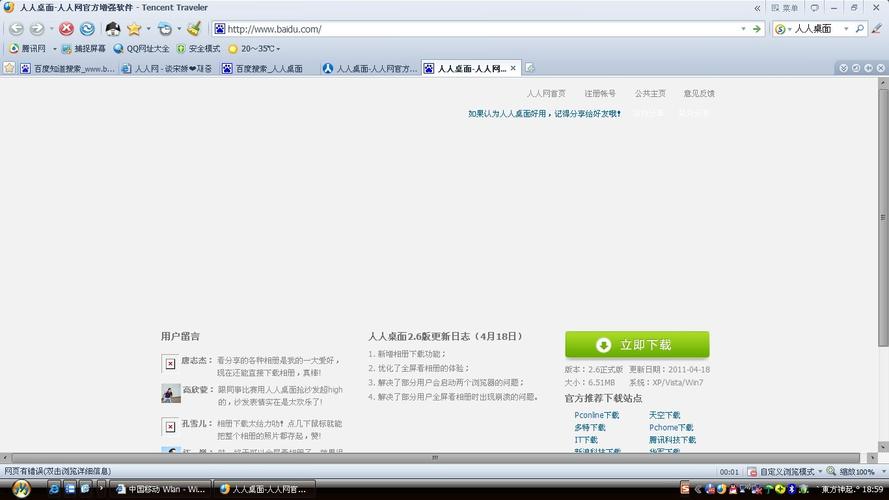
Task: Go to address with green arrow
Action: (756, 29)
